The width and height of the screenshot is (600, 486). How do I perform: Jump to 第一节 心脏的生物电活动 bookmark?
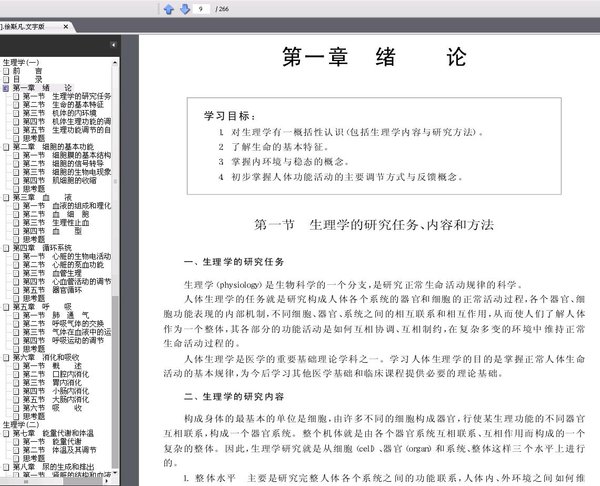coord(67,256)
